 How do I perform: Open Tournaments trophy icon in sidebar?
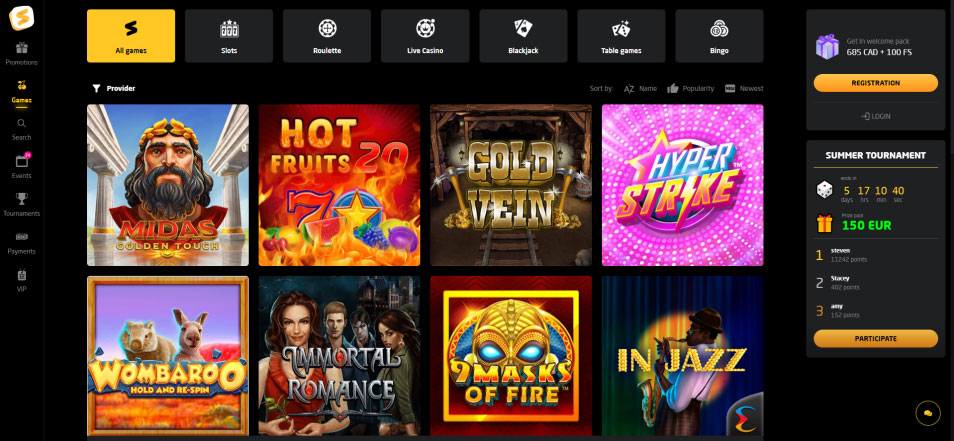point(22,199)
